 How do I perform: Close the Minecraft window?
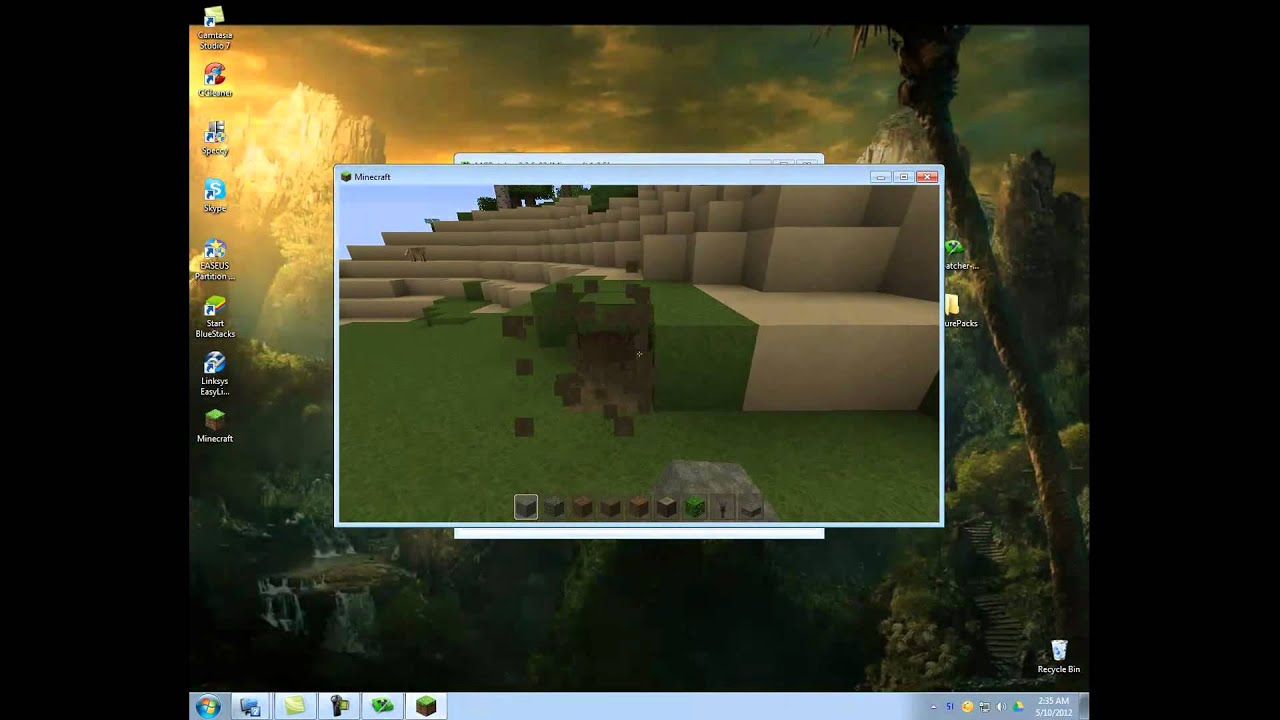coord(927,177)
